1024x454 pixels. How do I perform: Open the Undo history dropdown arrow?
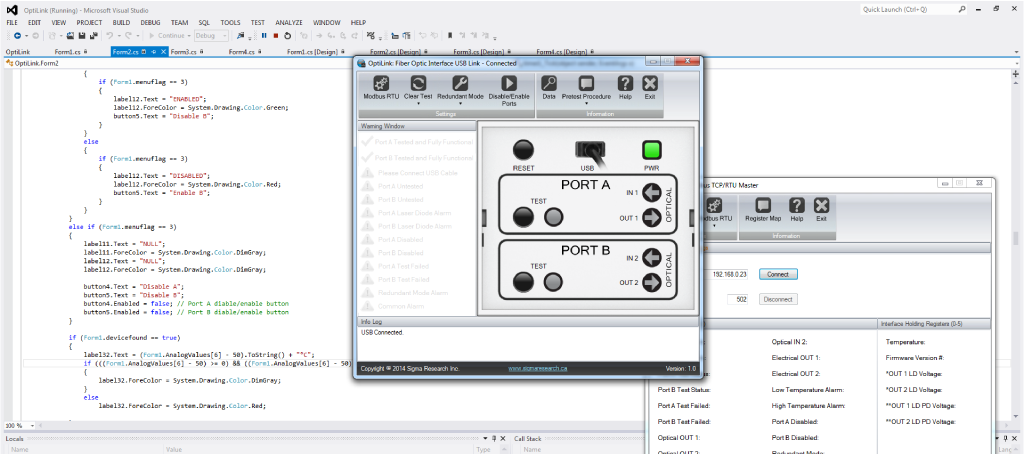[x=119, y=36]
